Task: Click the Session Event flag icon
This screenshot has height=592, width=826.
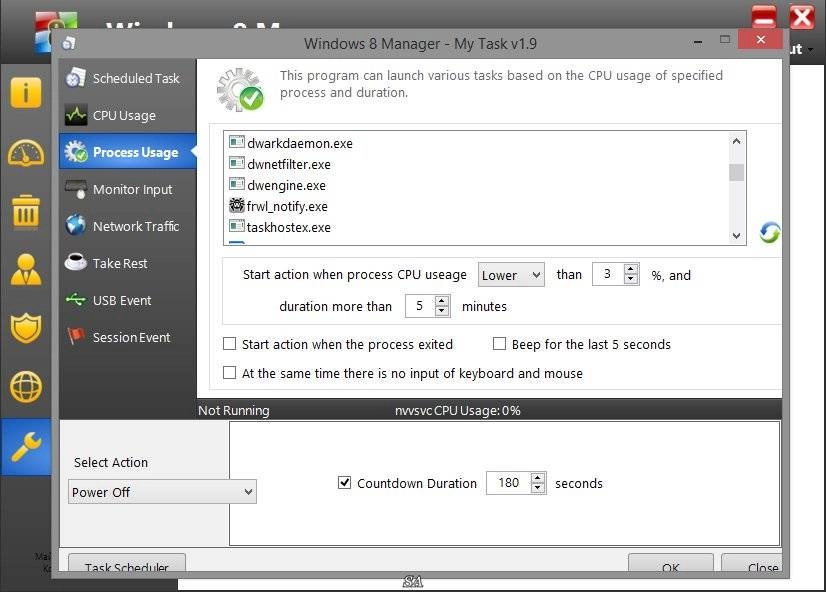Action: [x=76, y=336]
